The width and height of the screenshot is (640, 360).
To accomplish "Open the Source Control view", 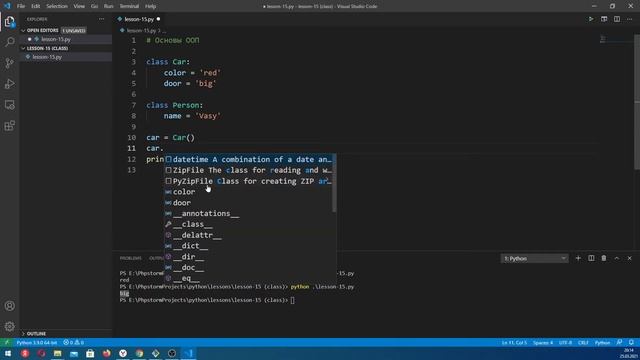I will tap(9, 63).
